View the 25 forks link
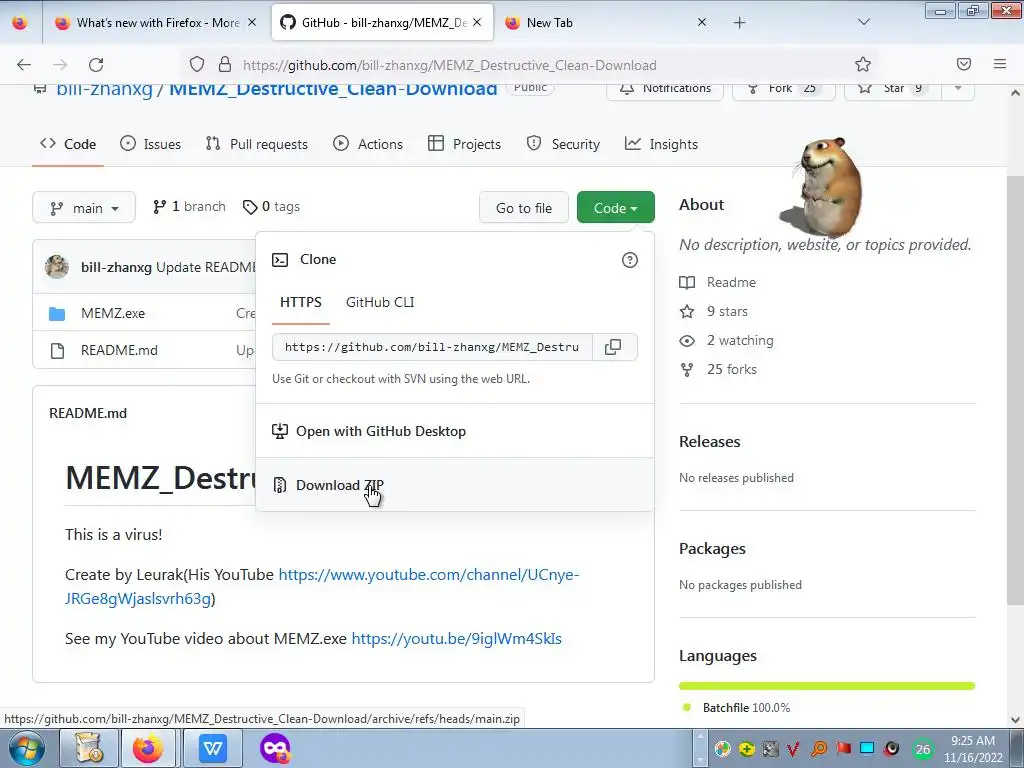Image resolution: width=1024 pixels, height=768 pixels. (x=718, y=370)
